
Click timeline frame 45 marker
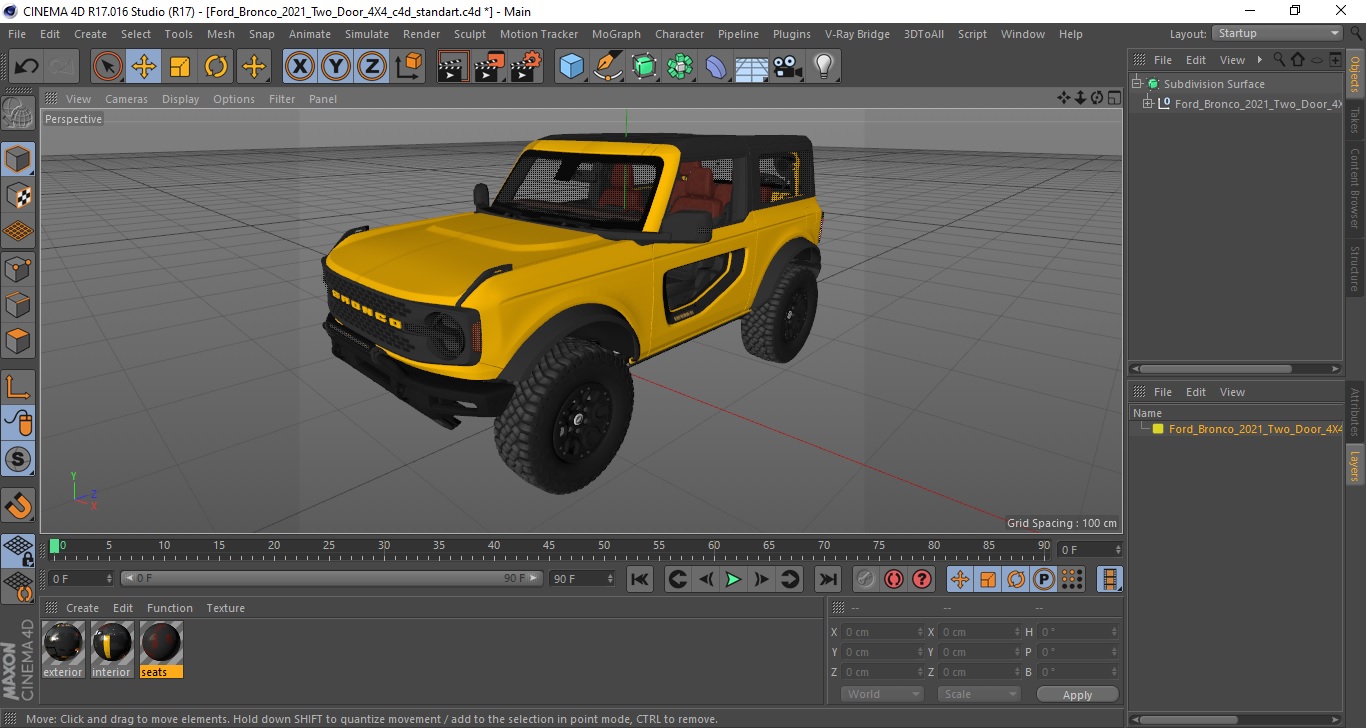[549, 547]
